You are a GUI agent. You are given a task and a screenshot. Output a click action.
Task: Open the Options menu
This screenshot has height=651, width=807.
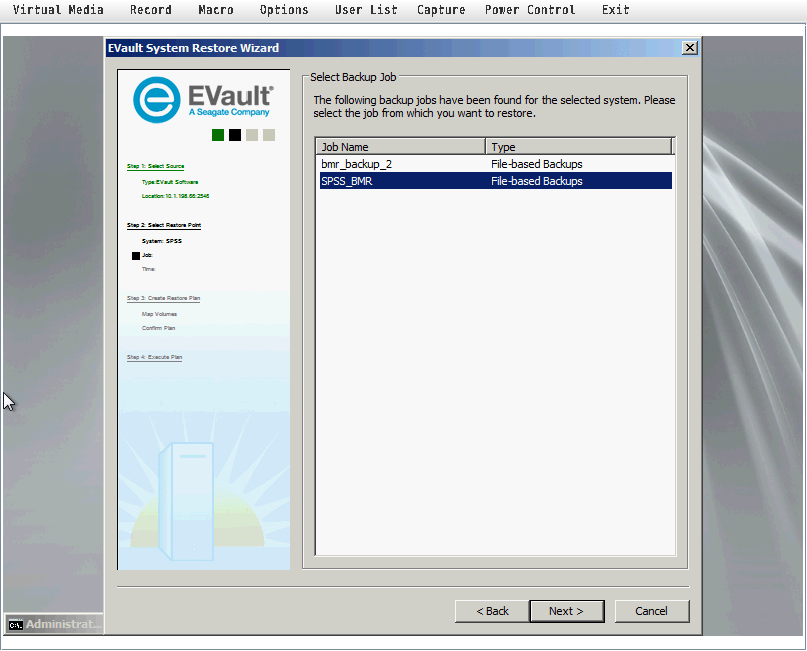tap(284, 10)
